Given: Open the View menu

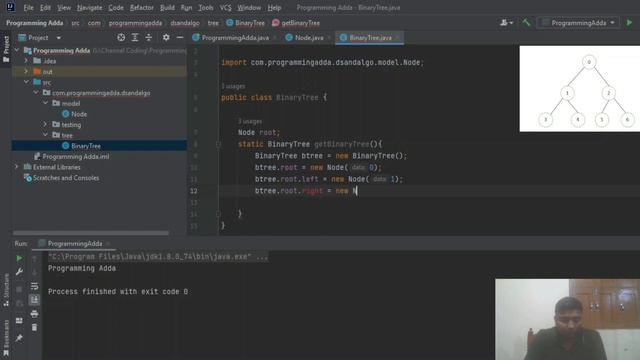Looking at the screenshot, I should click(64, 7).
